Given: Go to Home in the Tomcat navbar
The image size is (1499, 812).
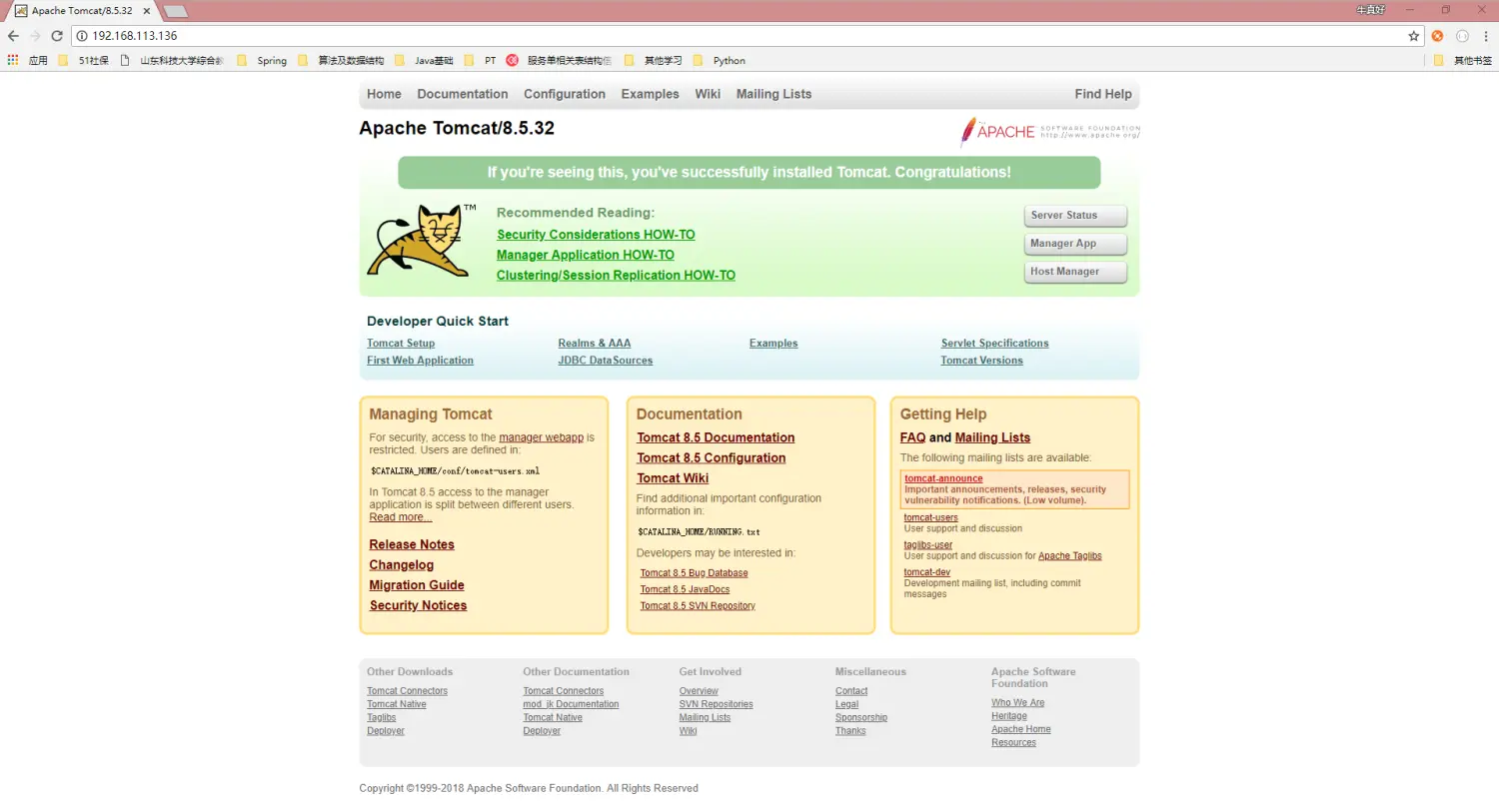Looking at the screenshot, I should (384, 94).
